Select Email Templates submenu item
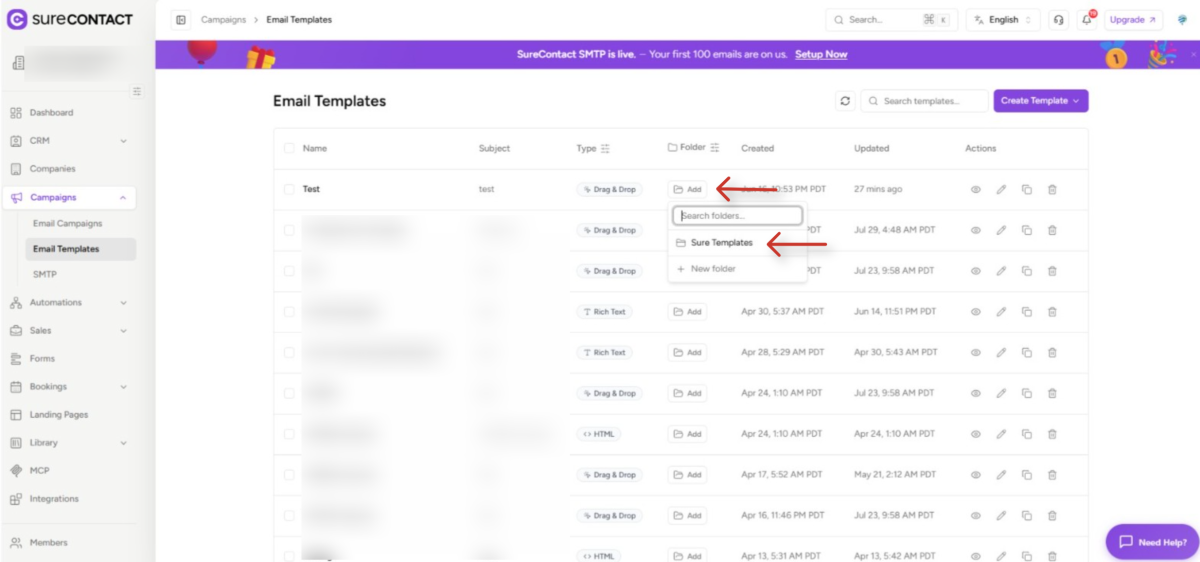Screen dimensions: 1200x562 pyautogui.click(x=80, y=249)
